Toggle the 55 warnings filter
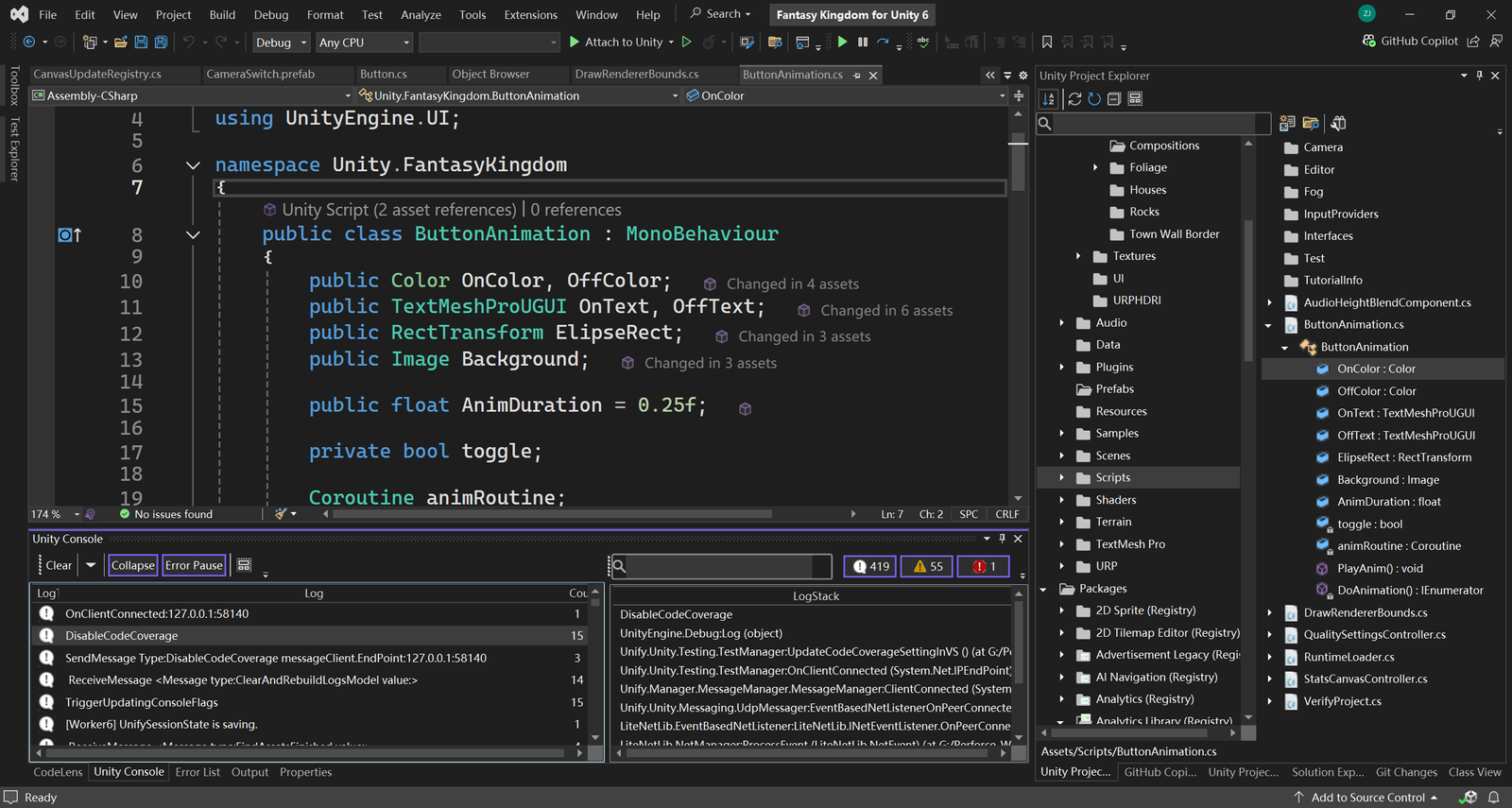The image size is (1512, 808). (926, 566)
